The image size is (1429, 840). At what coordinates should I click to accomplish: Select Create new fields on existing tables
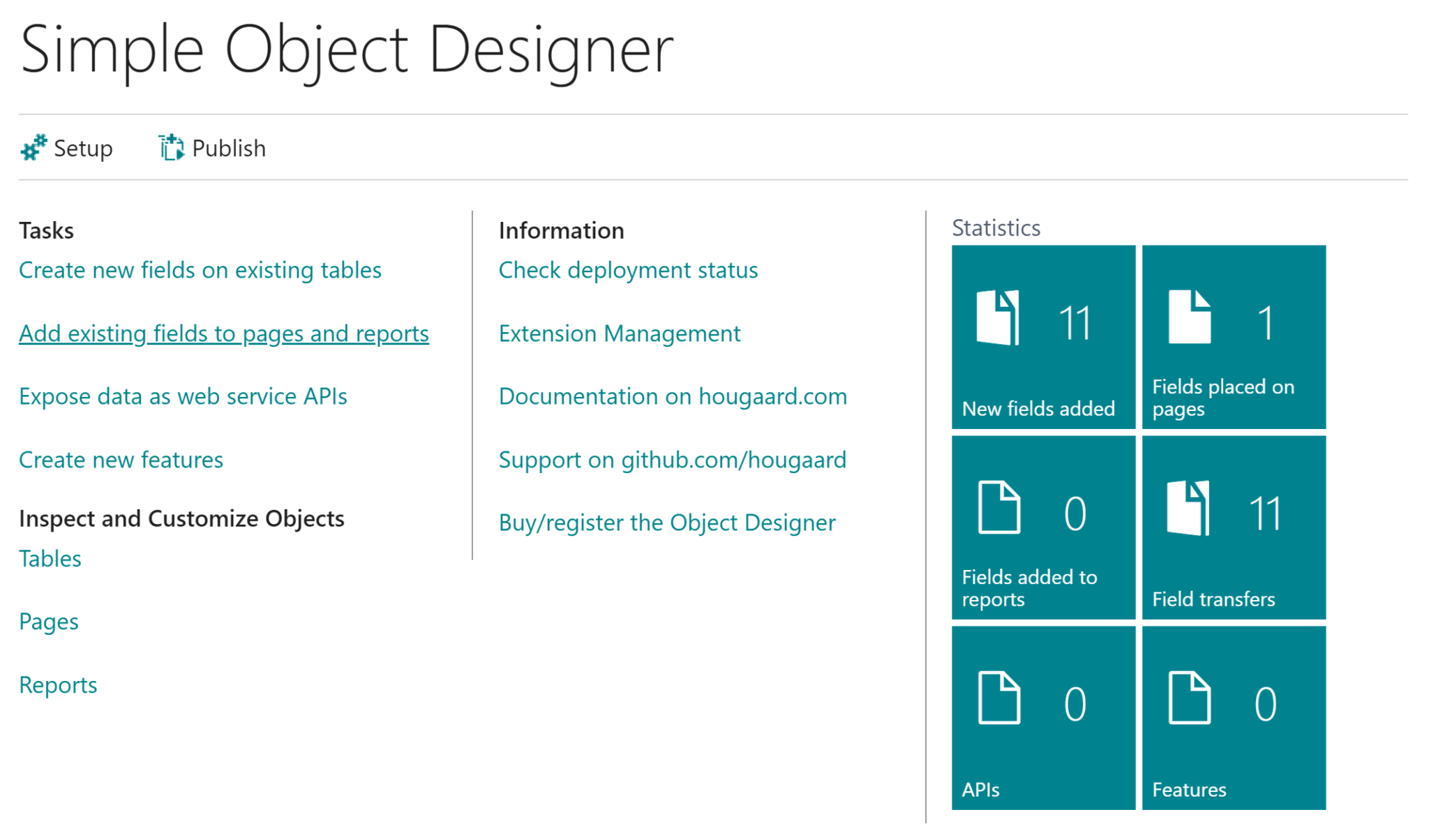tap(200, 270)
